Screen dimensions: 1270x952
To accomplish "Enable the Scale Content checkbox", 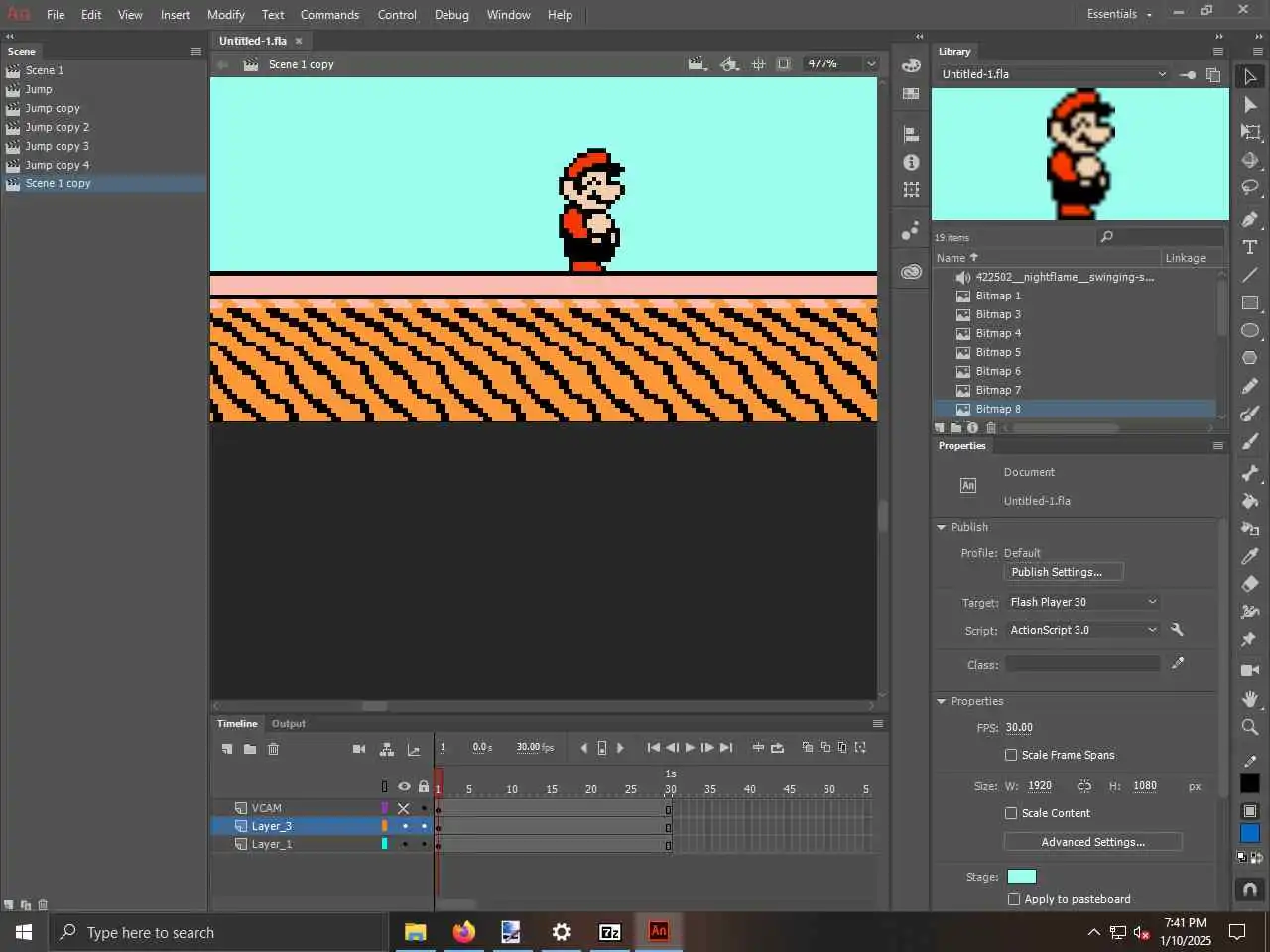I will (1011, 813).
